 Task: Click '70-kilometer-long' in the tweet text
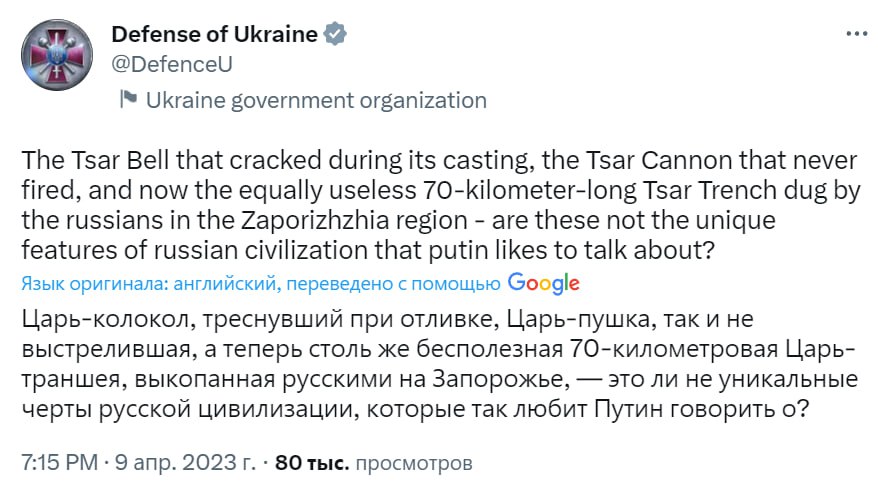point(529,191)
